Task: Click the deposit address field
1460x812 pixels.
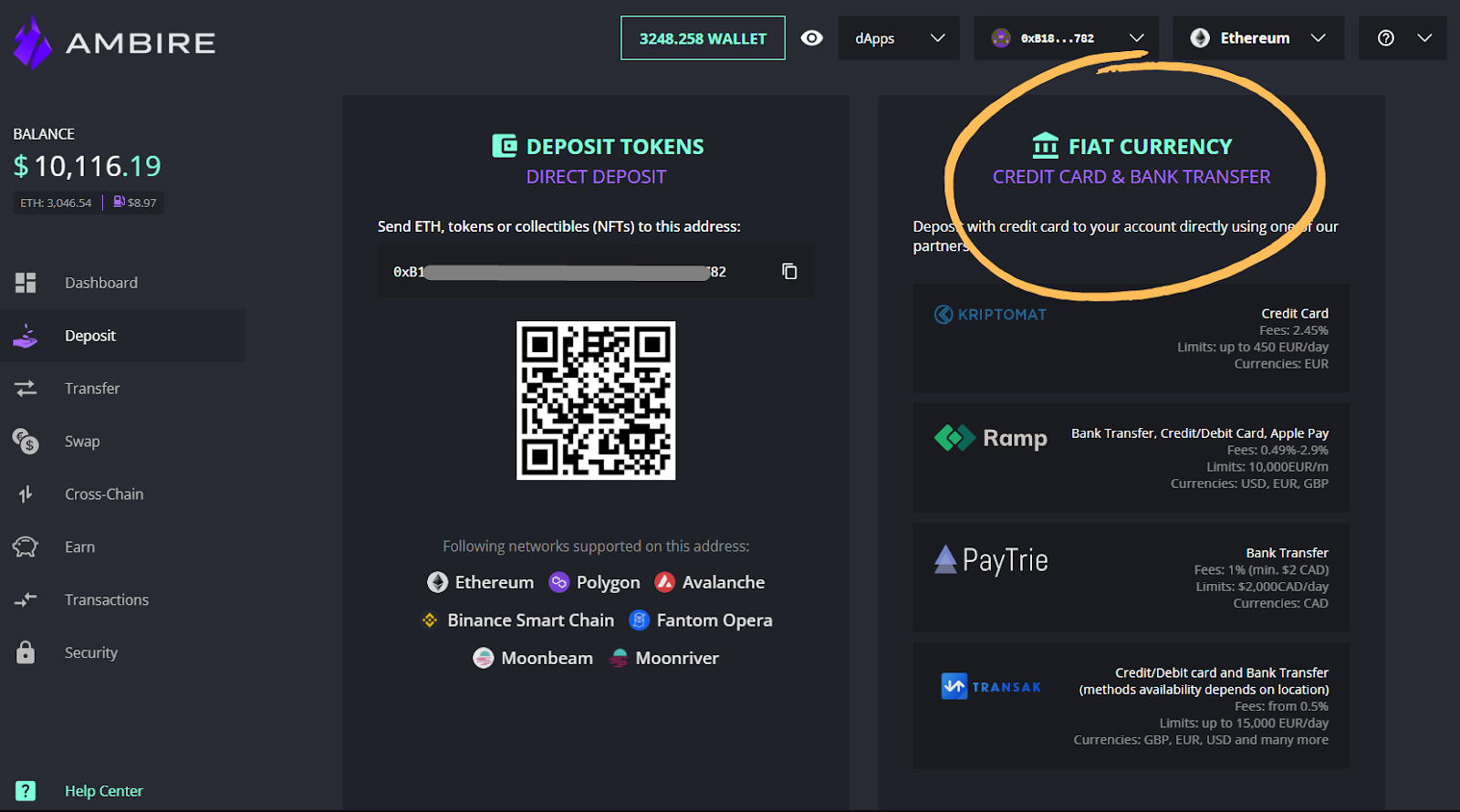Action: [x=596, y=271]
